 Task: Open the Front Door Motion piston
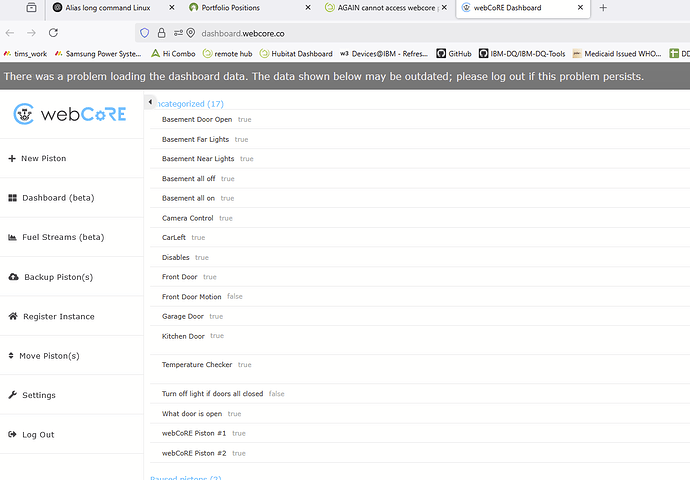click(x=191, y=297)
